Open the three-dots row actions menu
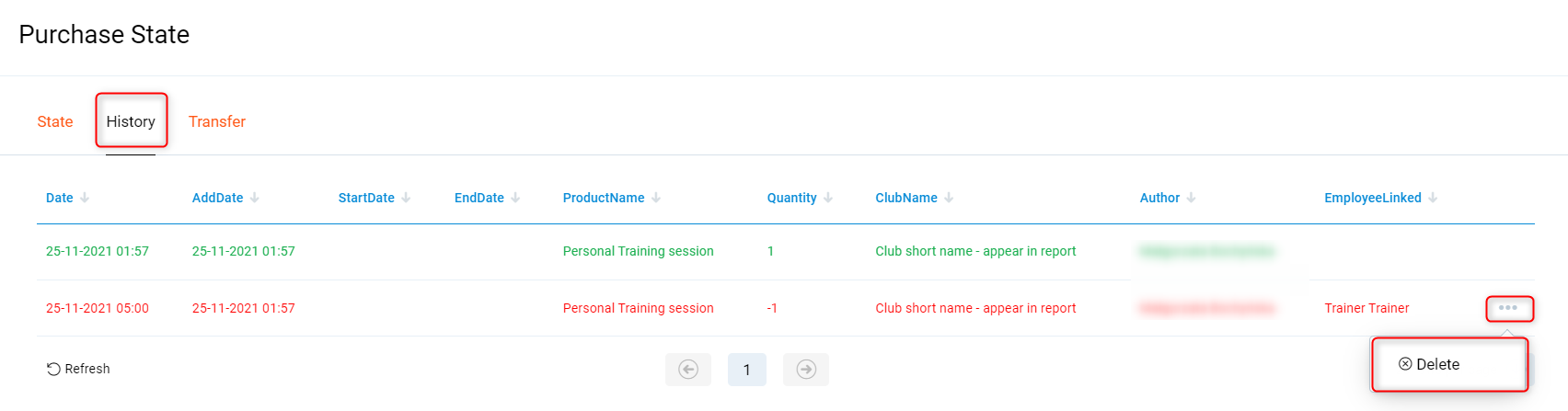Viewport: 1568px width, 411px height. coord(1508,308)
